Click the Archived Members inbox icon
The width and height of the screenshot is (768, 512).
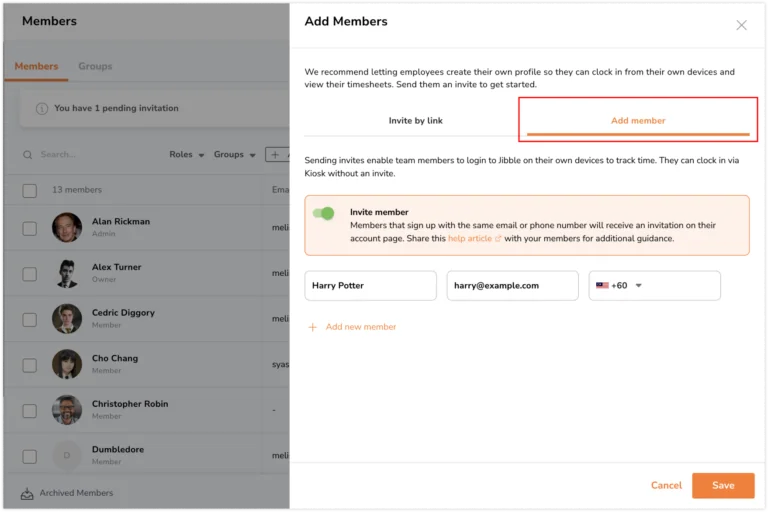point(27,493)
